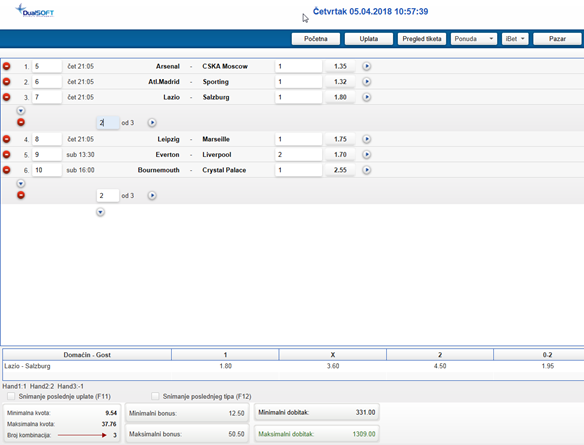Expand the down arrow under second system field
Viewport: 584px width, 445px height.
100,212
